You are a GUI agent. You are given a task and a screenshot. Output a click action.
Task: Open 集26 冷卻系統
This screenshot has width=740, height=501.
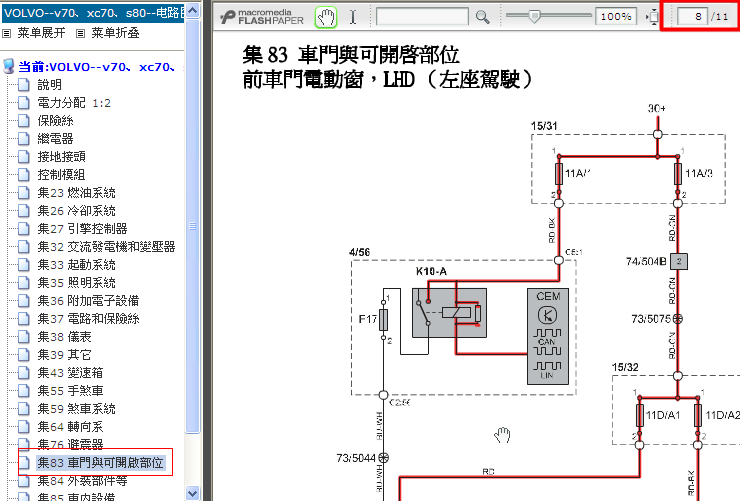point(76,210)
